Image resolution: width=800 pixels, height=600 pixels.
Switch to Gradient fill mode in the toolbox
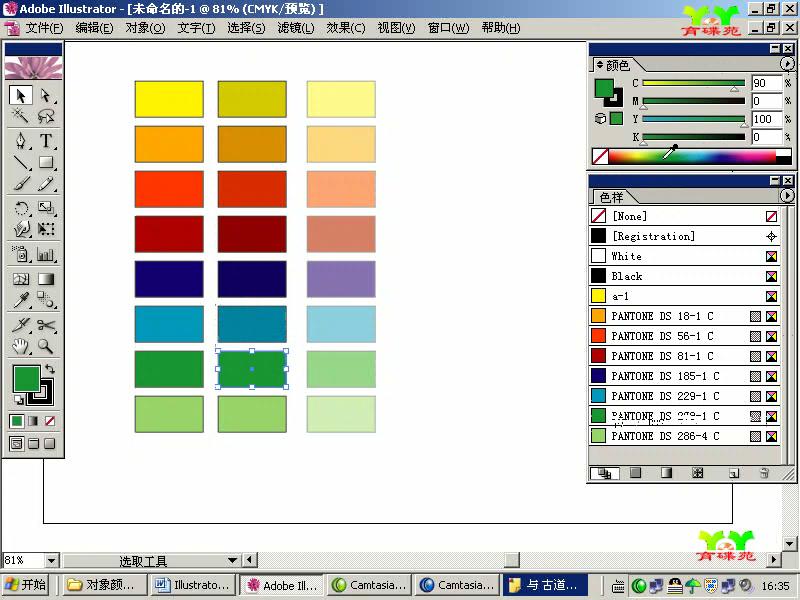(x=33, y=421)
